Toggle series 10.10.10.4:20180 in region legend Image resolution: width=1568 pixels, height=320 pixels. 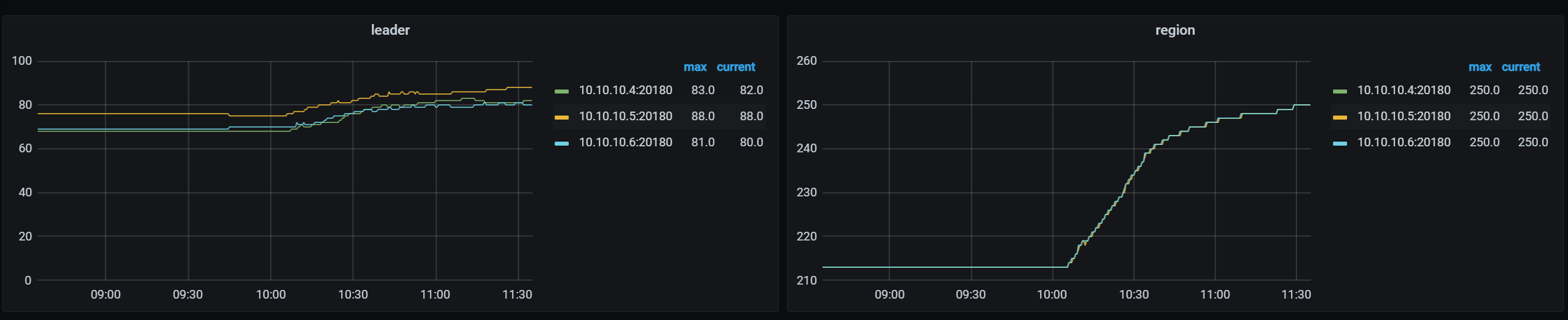coord(1404,90)
